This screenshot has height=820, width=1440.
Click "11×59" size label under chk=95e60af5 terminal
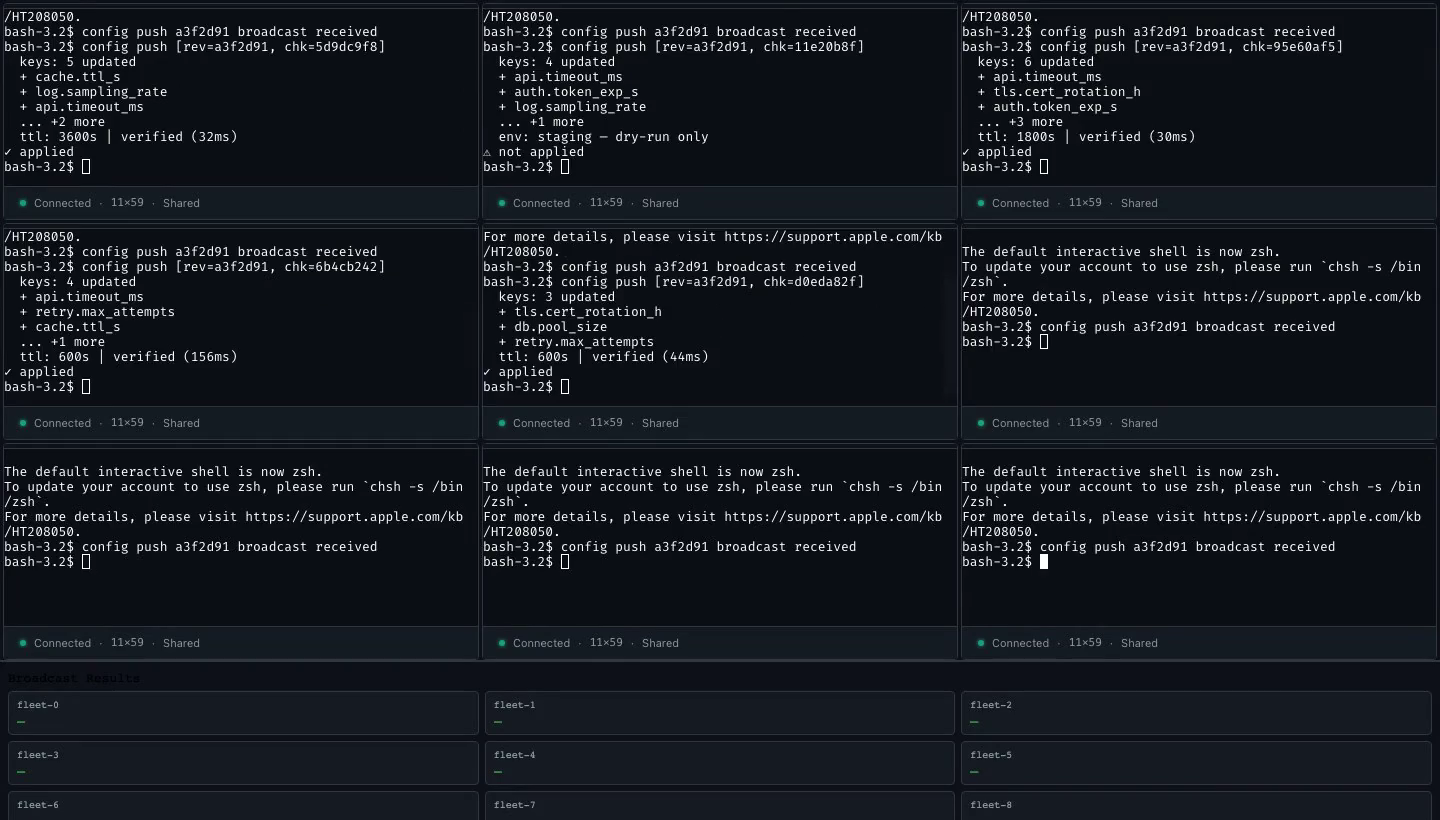[x=1085, y=203]
